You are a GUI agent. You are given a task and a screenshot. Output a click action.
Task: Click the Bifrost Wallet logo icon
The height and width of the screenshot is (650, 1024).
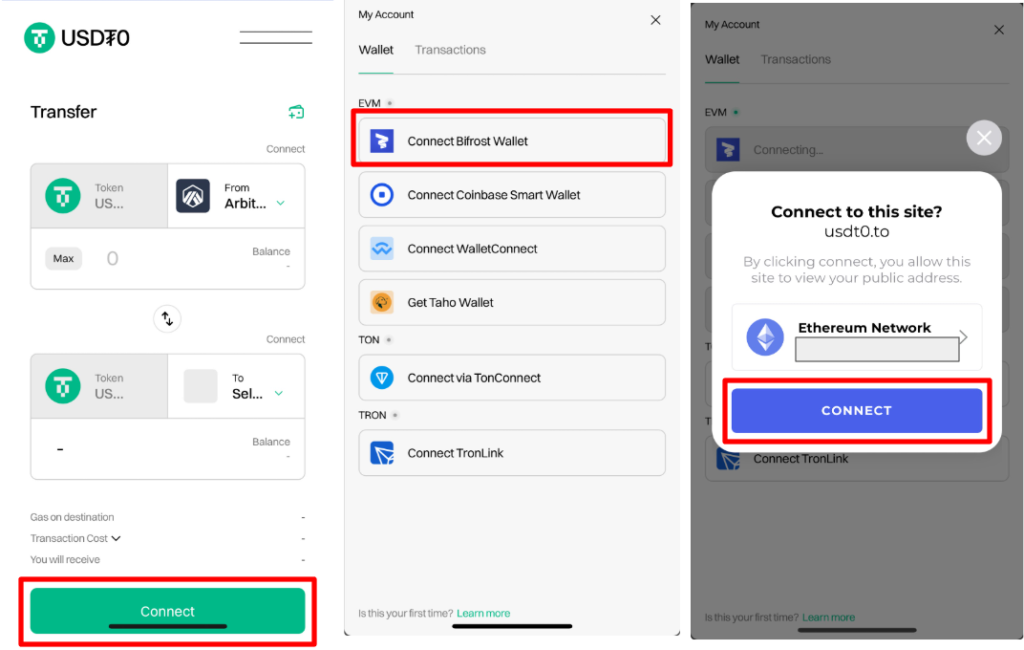382,141
